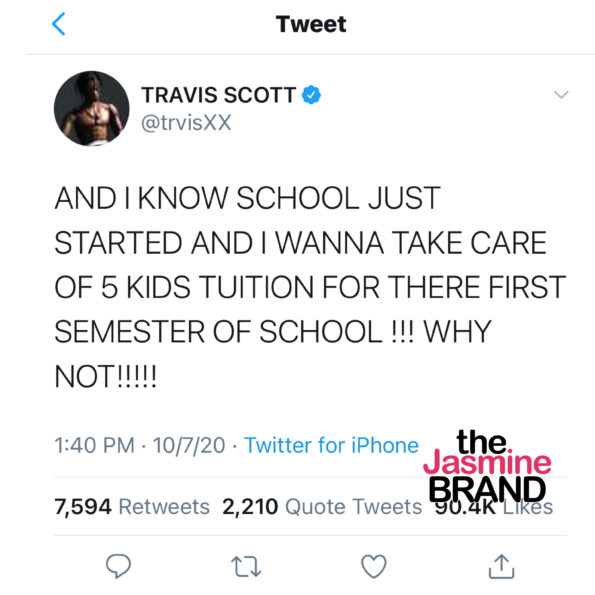This screenshot has width=595, height=595.
Task: Click the TRAVIS SCOTT display name
Action: pos(219,95)
